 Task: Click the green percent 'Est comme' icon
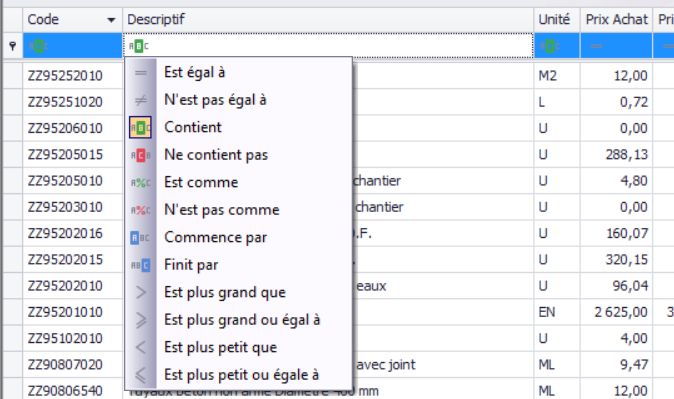tap(141, 183)
